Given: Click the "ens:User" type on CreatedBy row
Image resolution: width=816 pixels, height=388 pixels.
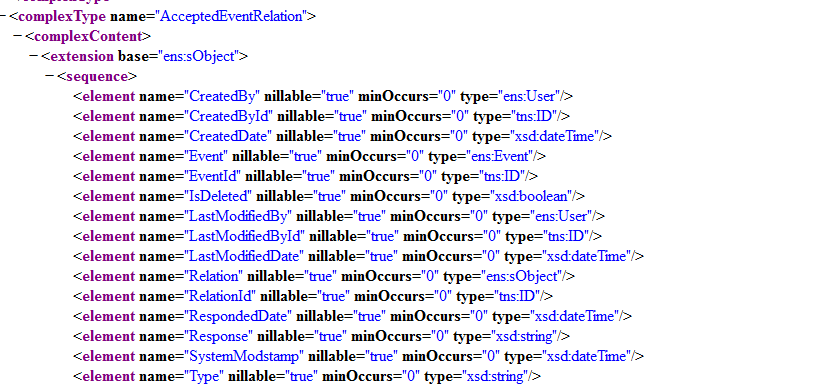Looking at the screenshot, I should click(x=529, y=96).
